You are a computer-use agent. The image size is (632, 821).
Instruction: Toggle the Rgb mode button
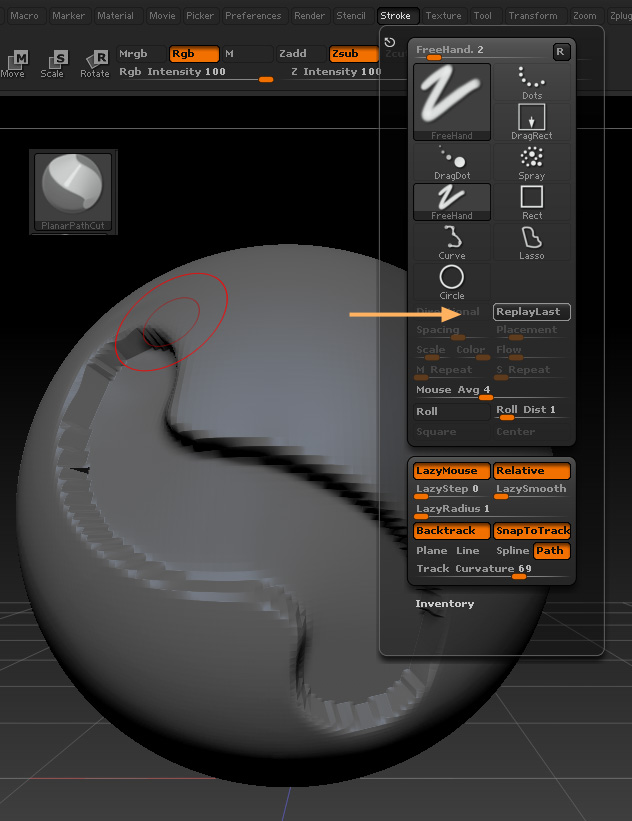click(x=194, y=53)
